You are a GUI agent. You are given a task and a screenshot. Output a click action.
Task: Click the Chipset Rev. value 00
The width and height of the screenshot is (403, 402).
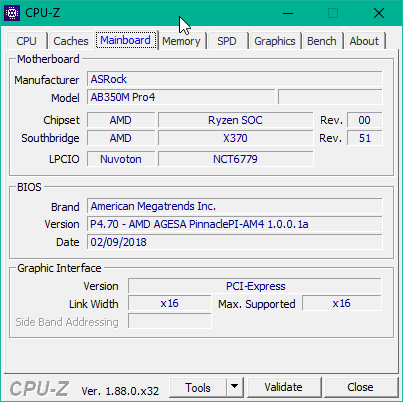click(x=365, y=120)
